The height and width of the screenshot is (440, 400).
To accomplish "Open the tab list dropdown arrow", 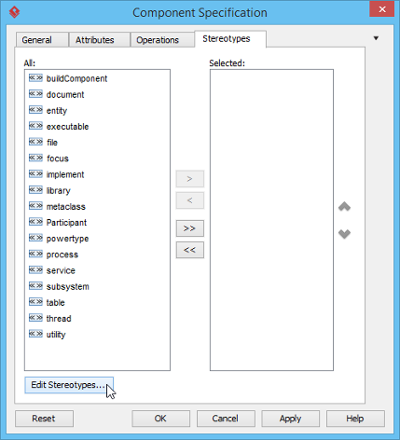I will 376,38.
